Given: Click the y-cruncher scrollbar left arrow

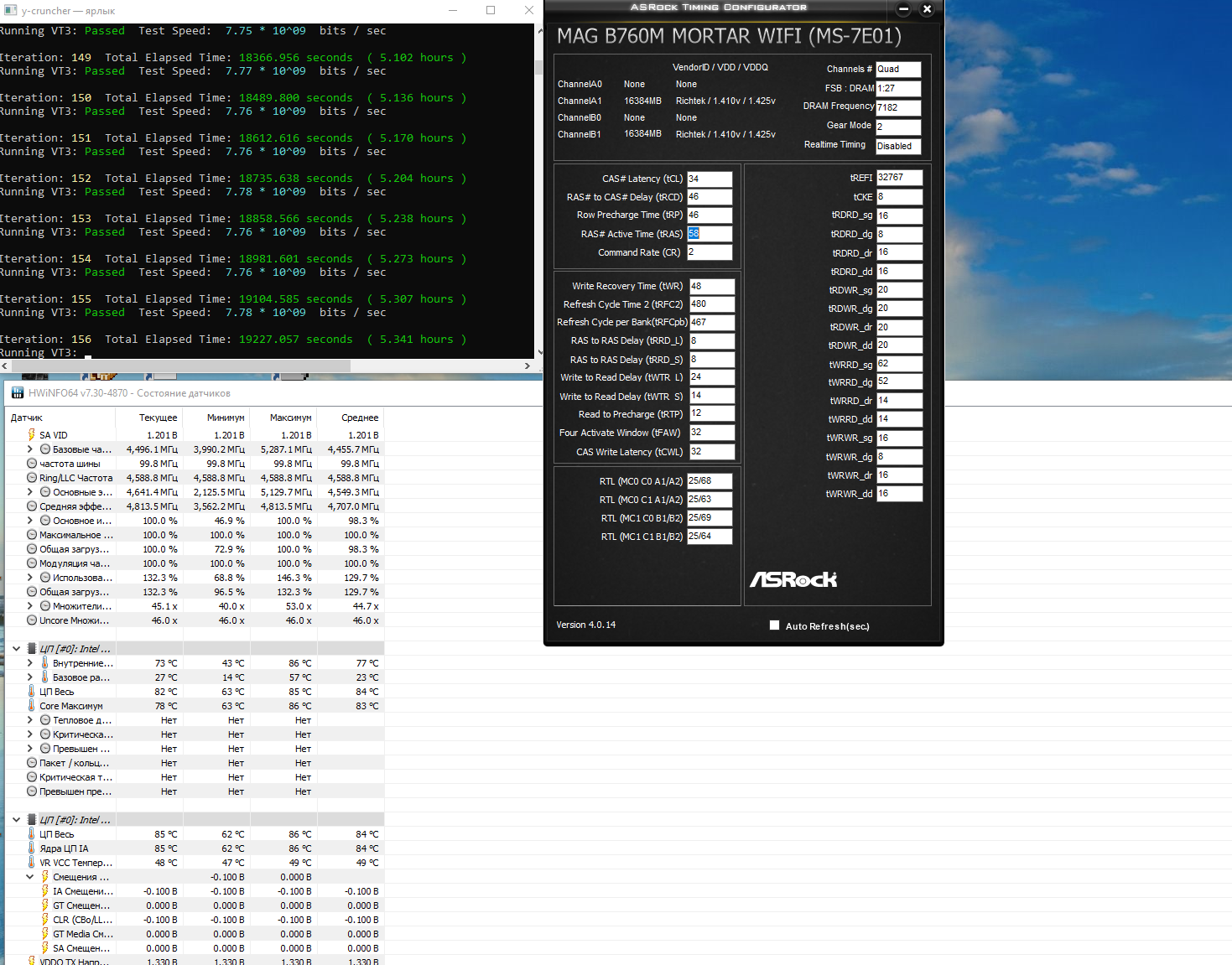Looking at the screenshot, I should (x=4, y=366).
